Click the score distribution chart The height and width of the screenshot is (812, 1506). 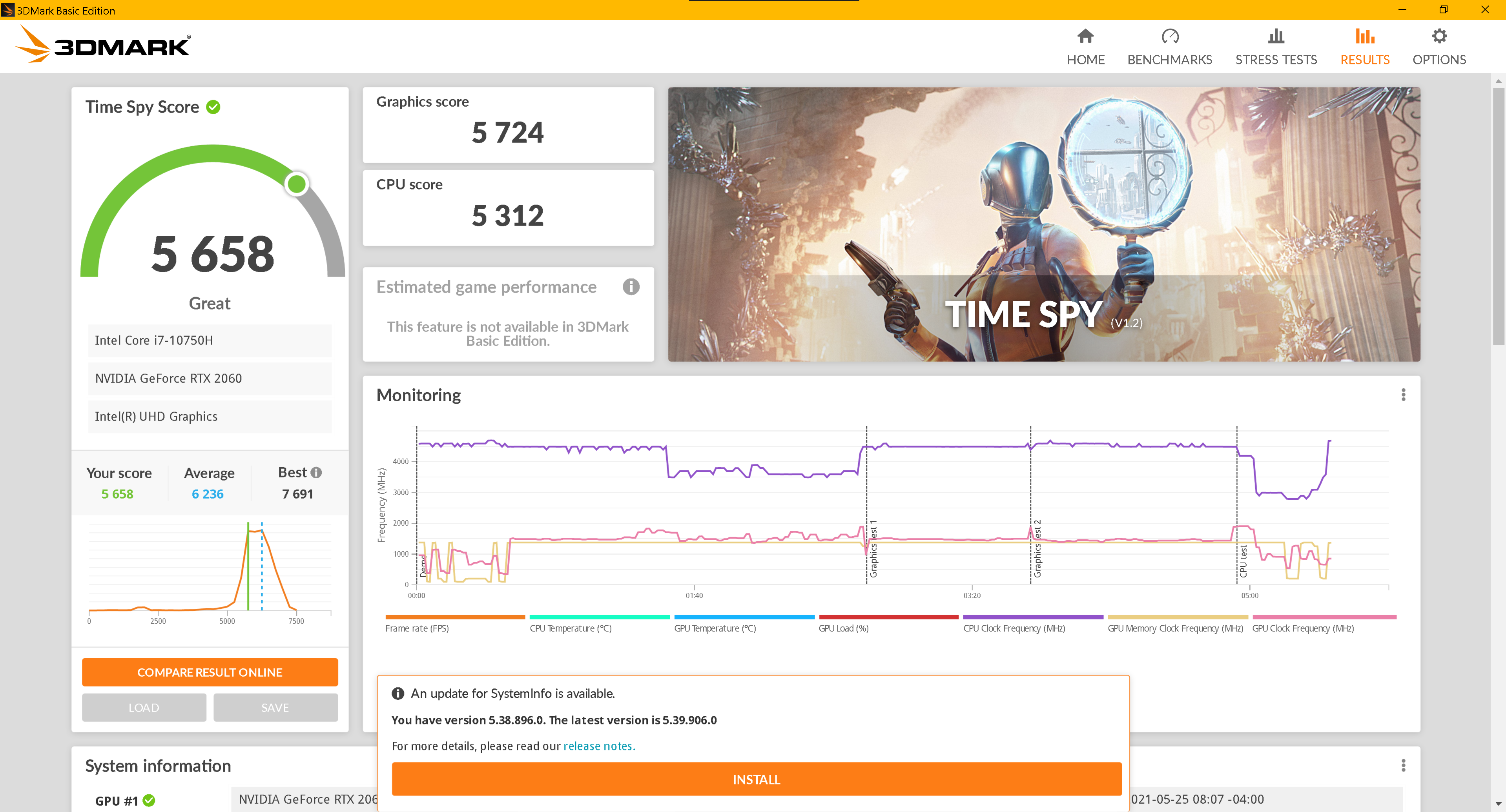pos(210,573)
